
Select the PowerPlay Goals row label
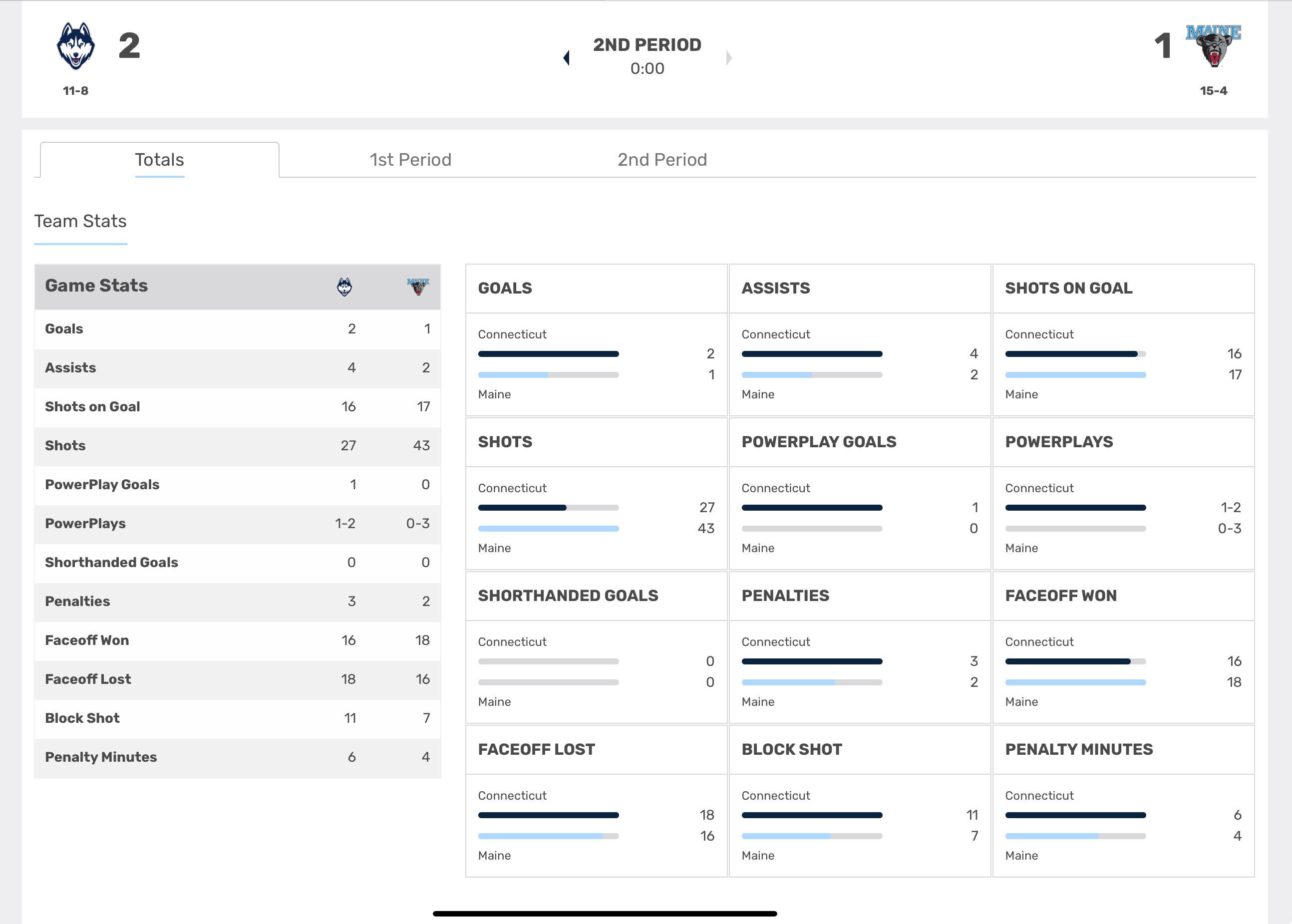[102, 485]
